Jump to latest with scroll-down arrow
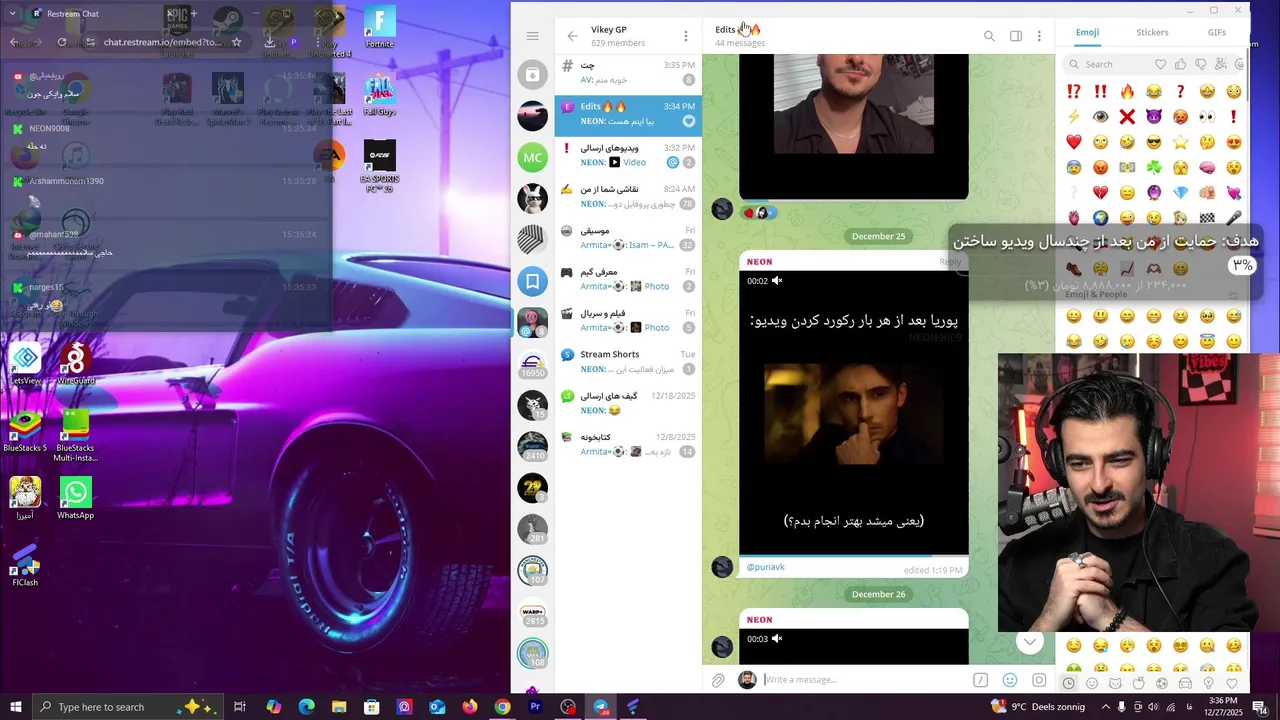This screenshot has height=720, width=1280. (x=1030, y=642)
